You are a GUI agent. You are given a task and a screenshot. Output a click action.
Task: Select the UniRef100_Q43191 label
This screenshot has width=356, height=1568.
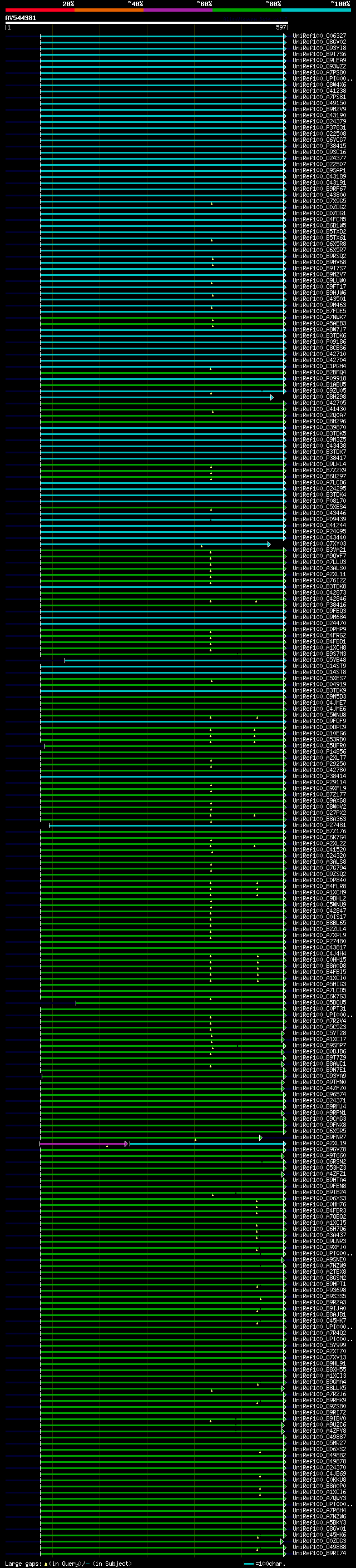(319, 183)
